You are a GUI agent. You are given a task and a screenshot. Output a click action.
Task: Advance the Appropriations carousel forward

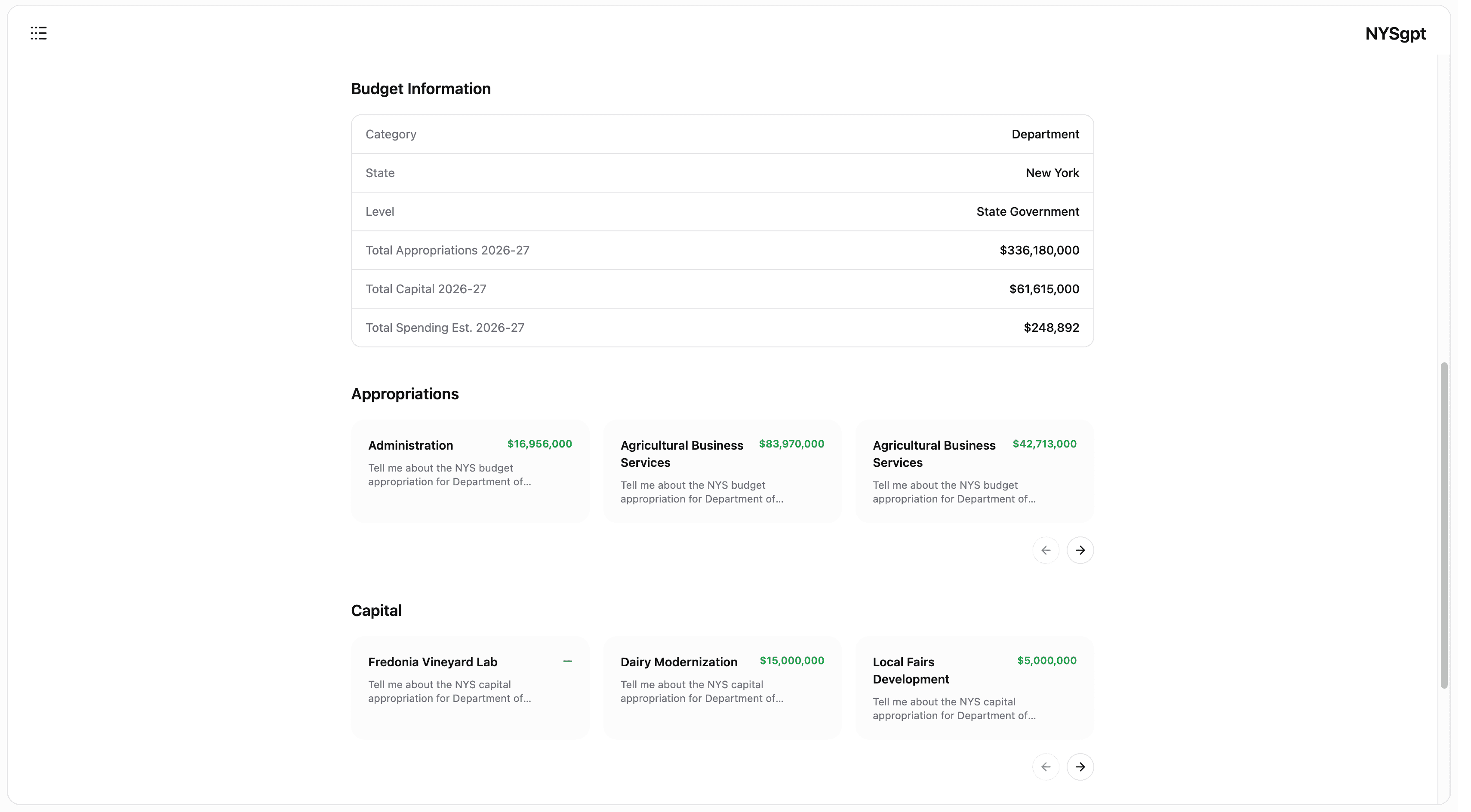pos(1079,549)
